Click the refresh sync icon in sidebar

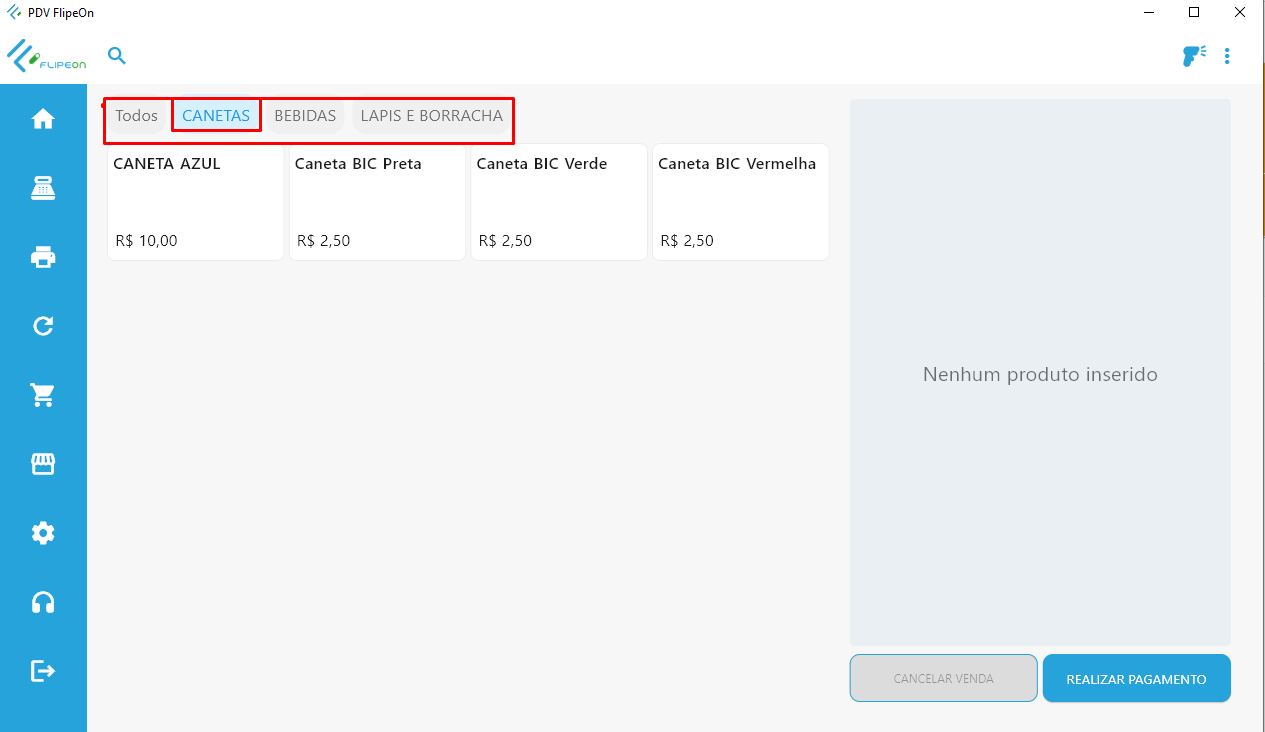[x=43, y=326]
